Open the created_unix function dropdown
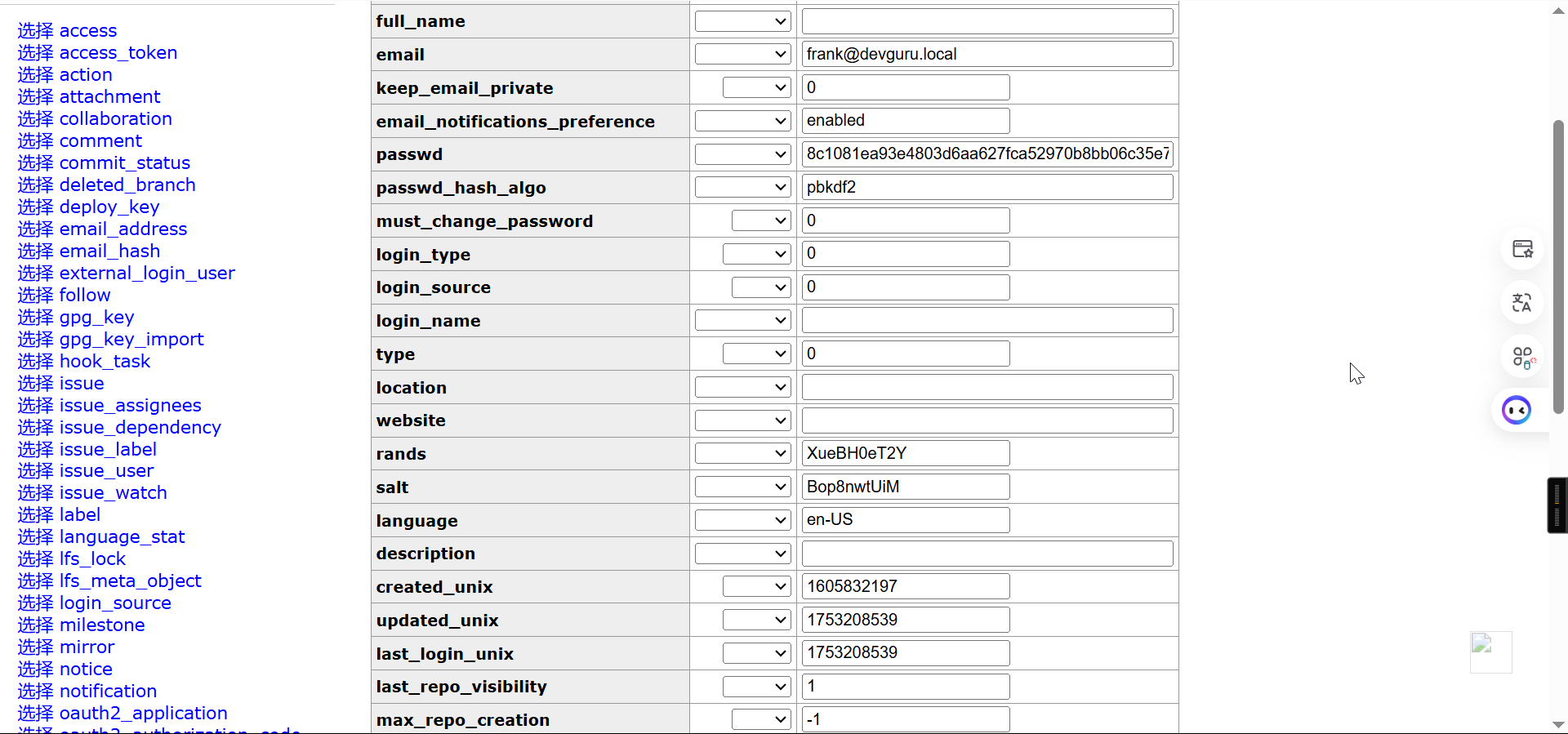 pyautogui.click(x=756, y=587)
